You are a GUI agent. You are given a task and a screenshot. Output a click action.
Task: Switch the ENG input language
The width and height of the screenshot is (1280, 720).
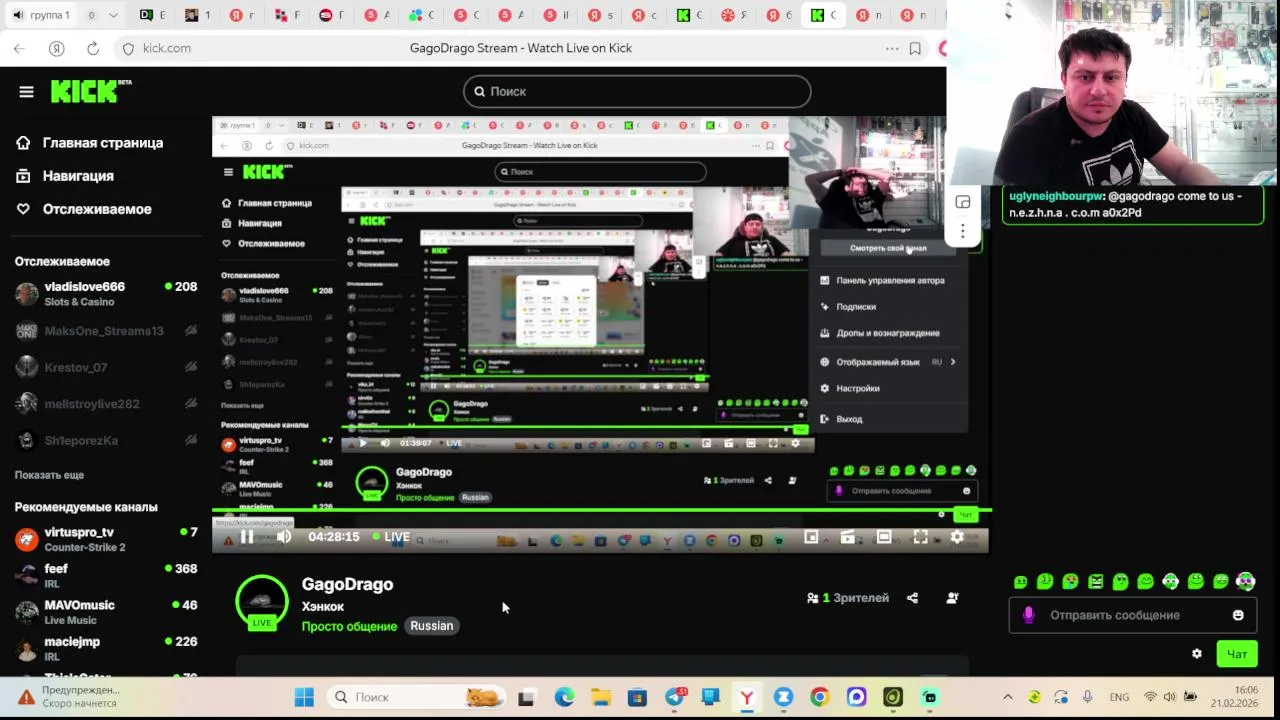1119,697
